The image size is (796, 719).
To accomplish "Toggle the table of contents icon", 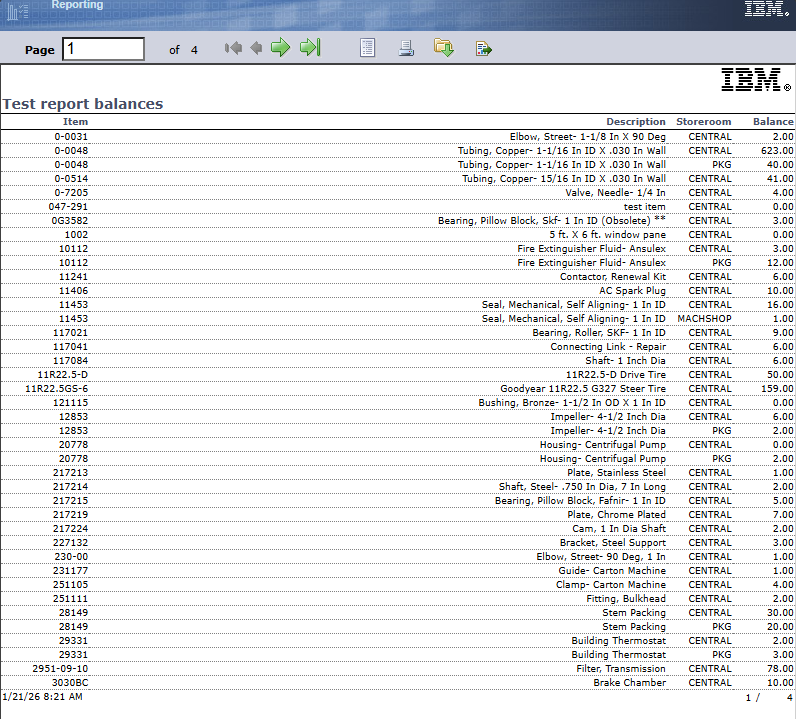I will point(367,48).
